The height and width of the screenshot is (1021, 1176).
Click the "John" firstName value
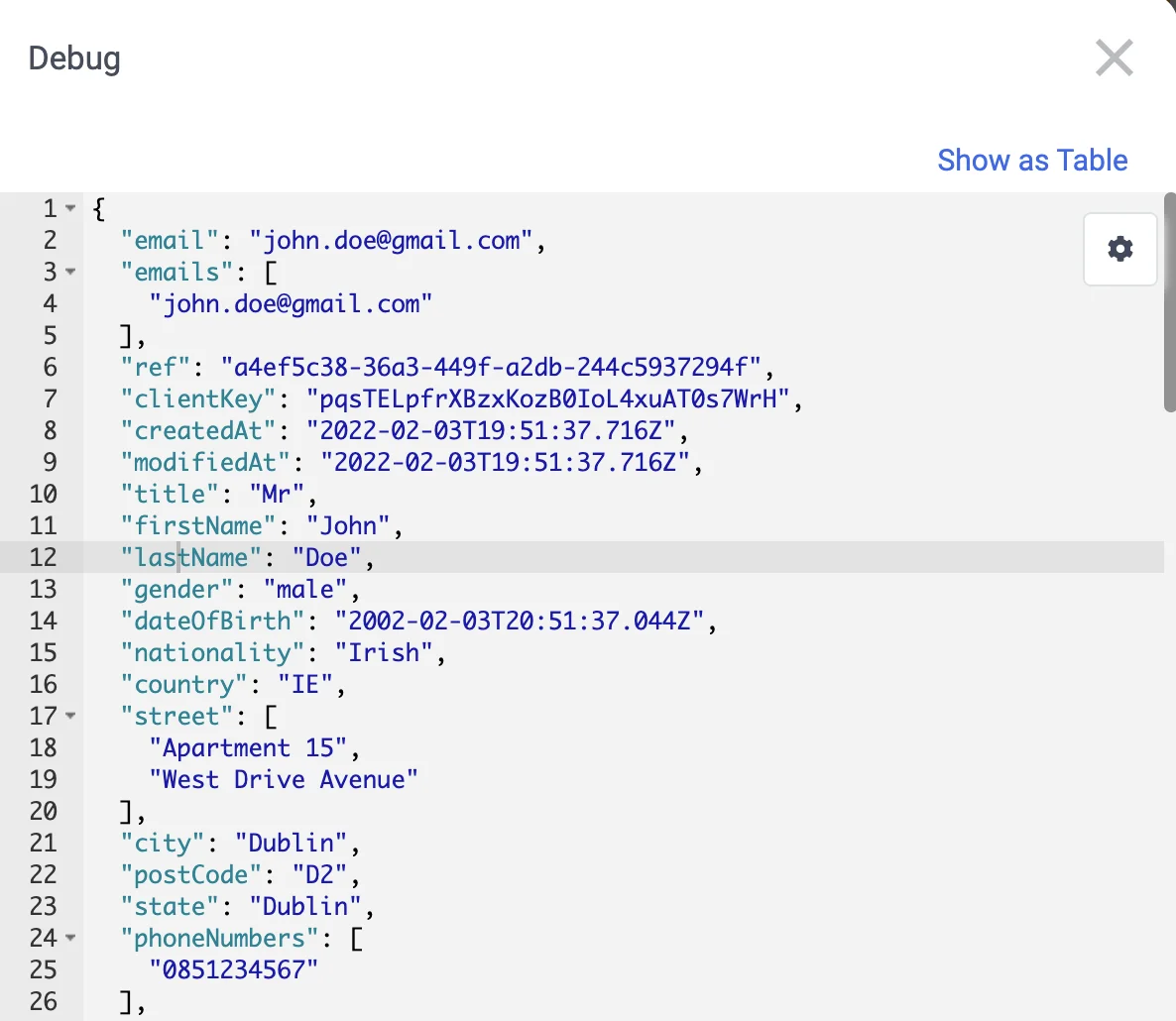pos(348,526)
